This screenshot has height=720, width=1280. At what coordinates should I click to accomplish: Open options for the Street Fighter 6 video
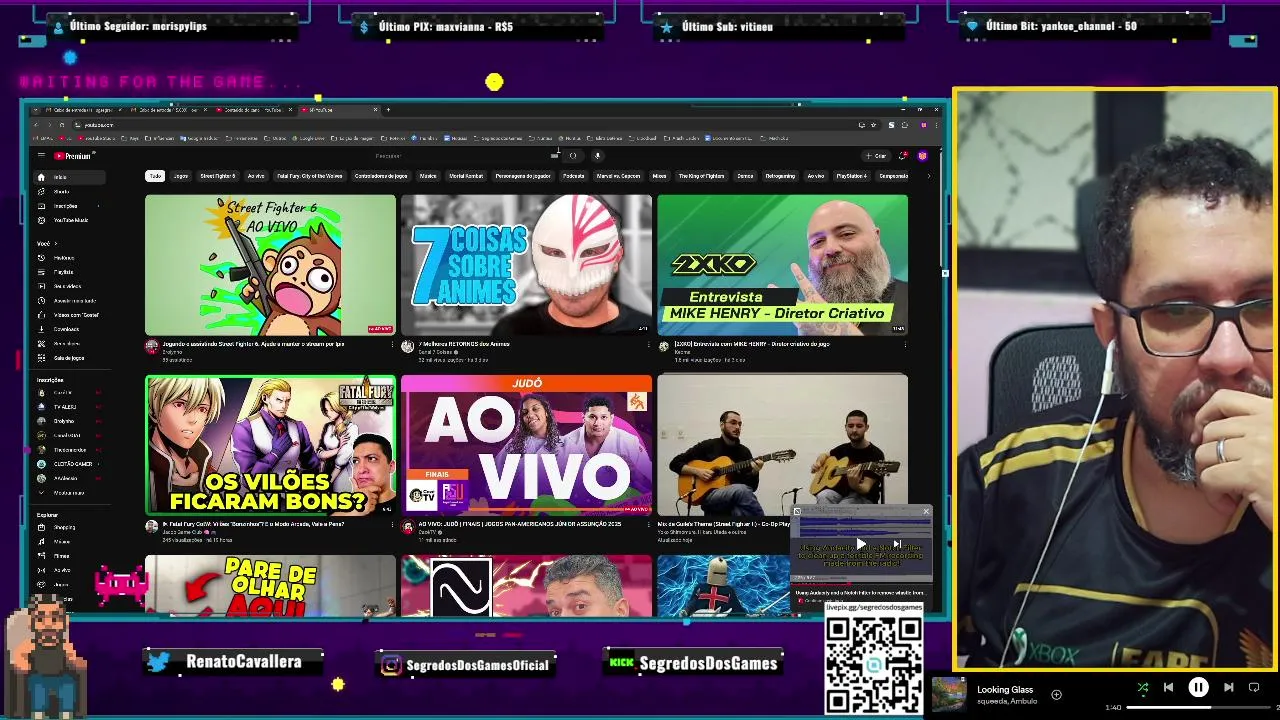click(x=392, y=344)
